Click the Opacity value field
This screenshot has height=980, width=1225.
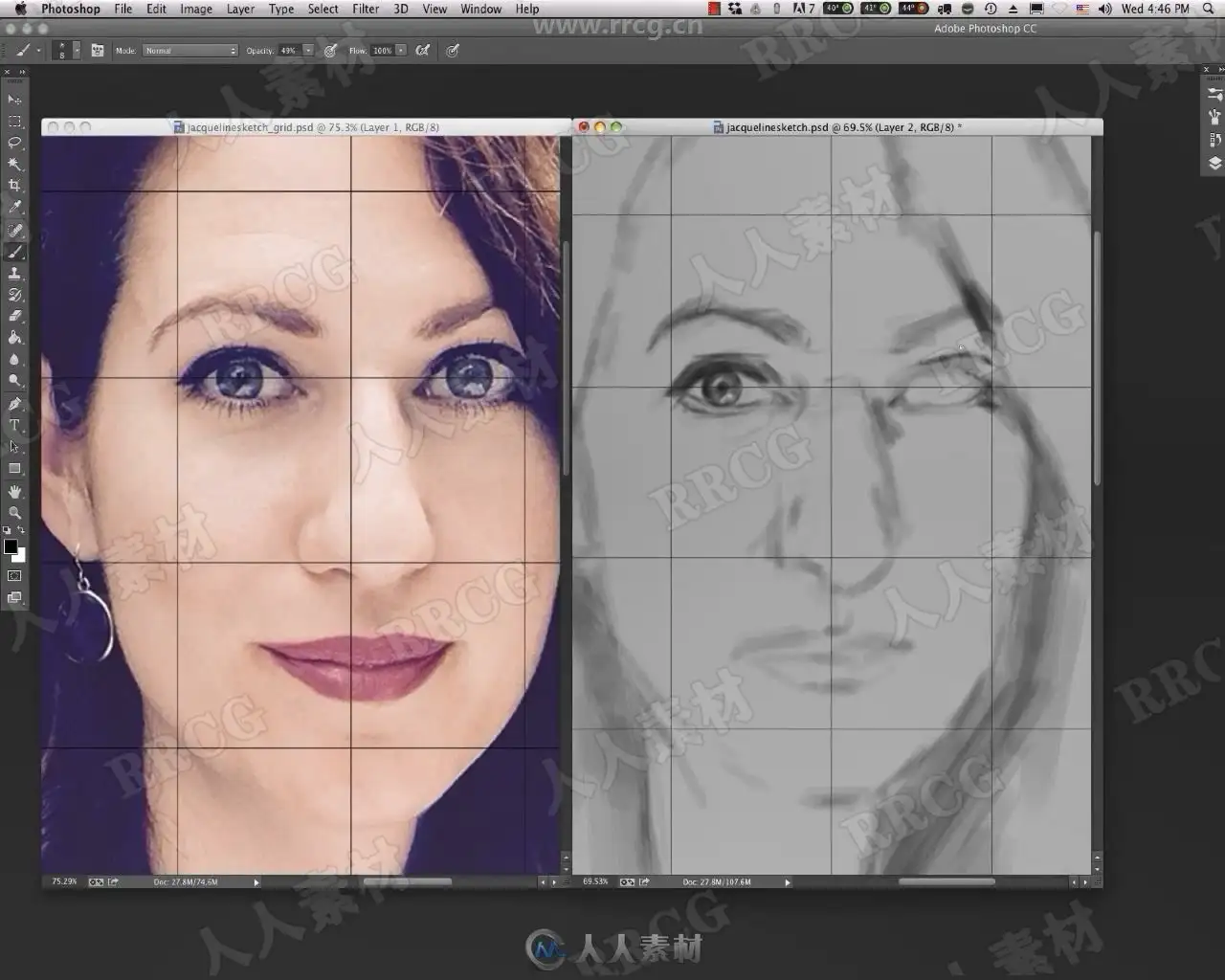click(290, 50)
